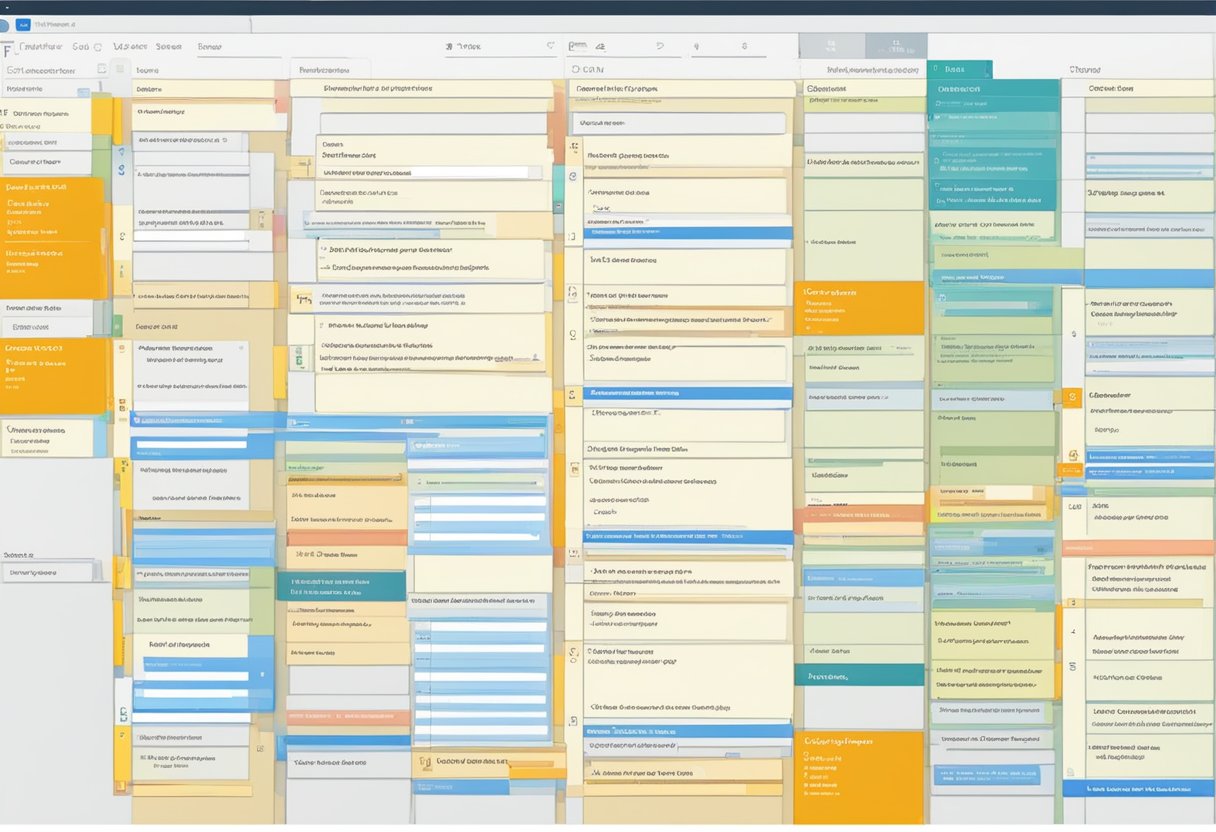Expand the second arrow row in the third column
Viewport: 1216px width, 832px height.
coord(325,268)
